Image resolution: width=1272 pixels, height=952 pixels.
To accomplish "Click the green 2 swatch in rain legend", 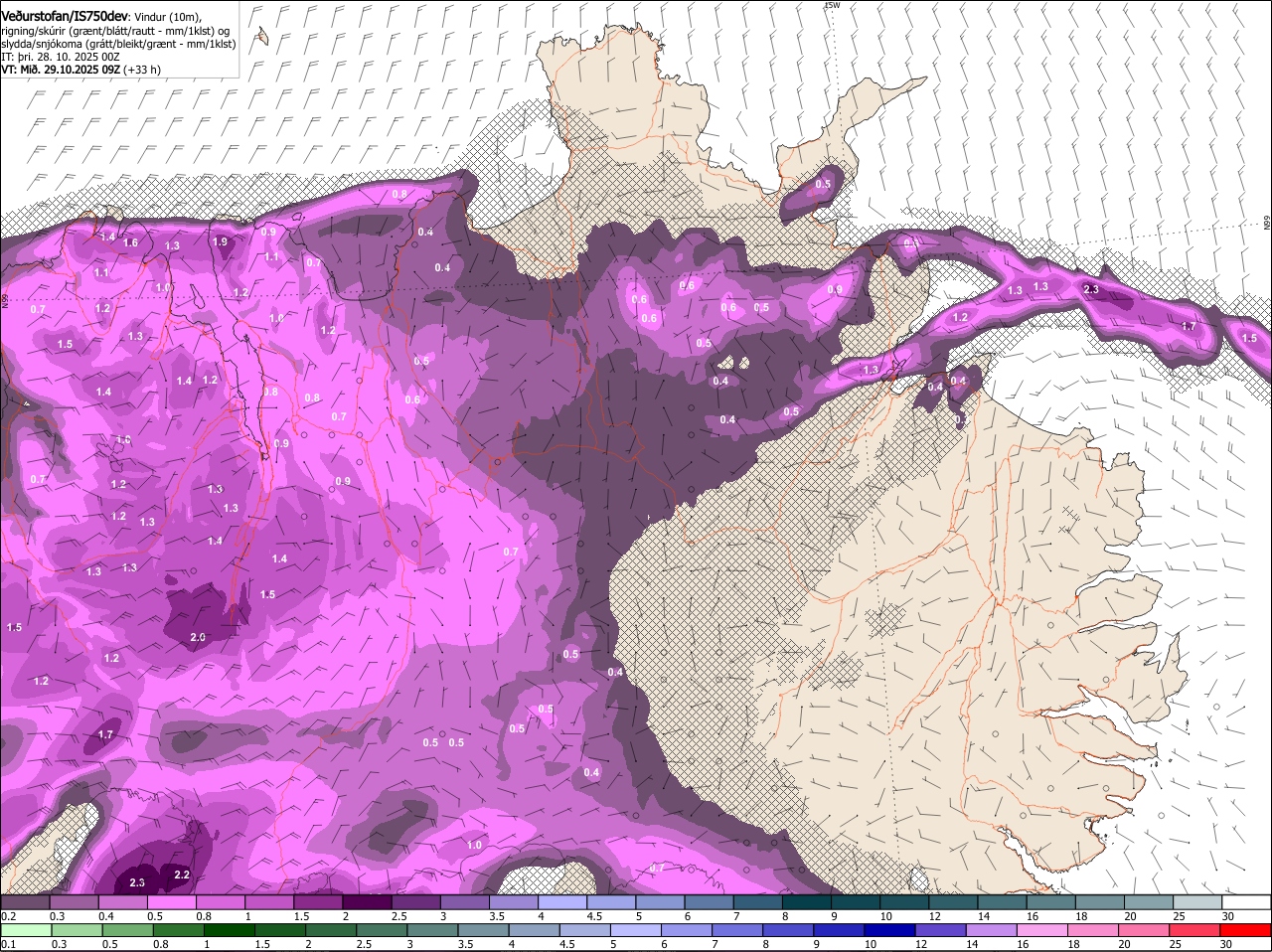I will point(331,930).
